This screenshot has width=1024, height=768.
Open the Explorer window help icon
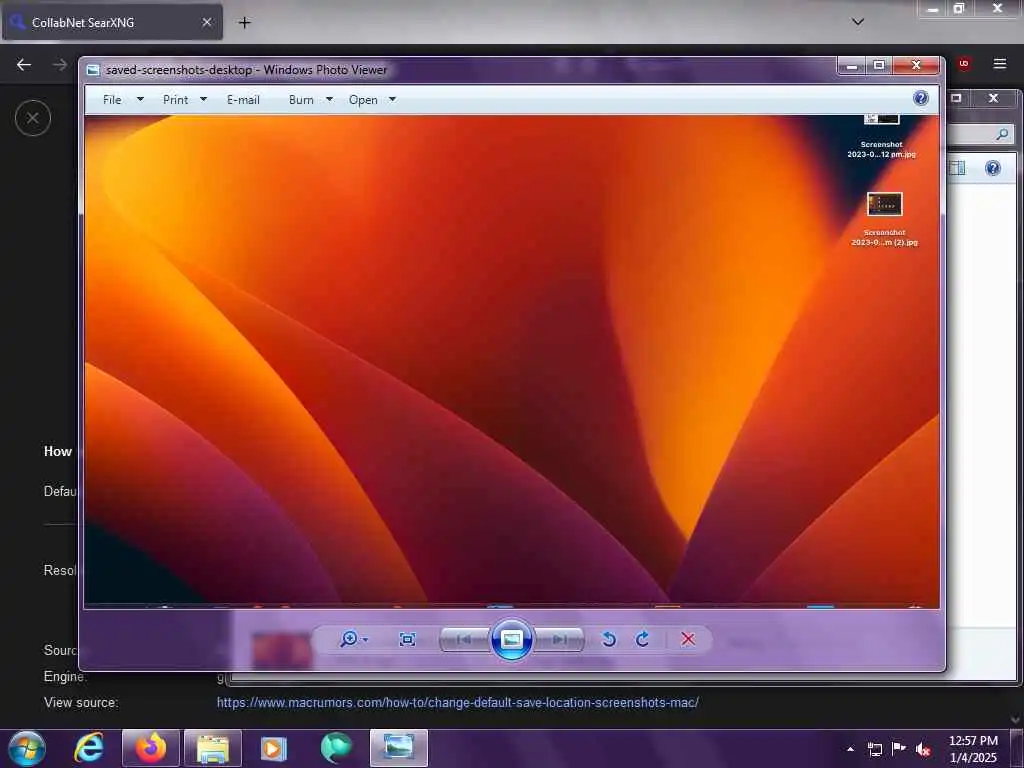coord(993,168)
